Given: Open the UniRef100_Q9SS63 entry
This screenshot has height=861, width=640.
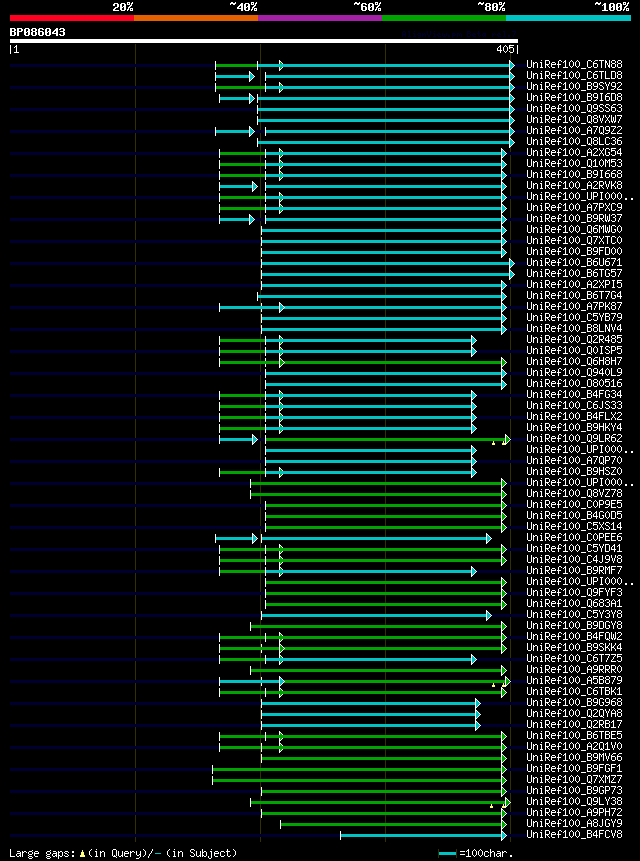Looking at the screenshot, I should [x=574, y=109].
